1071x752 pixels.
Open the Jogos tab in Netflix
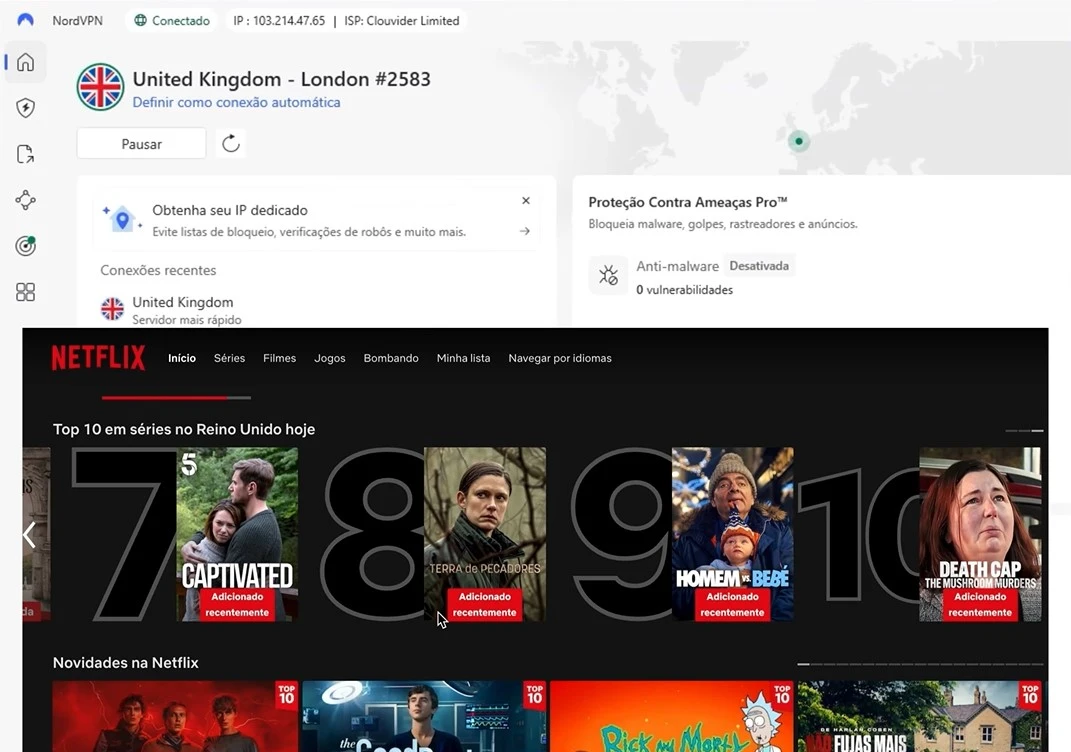coord(330,358)
